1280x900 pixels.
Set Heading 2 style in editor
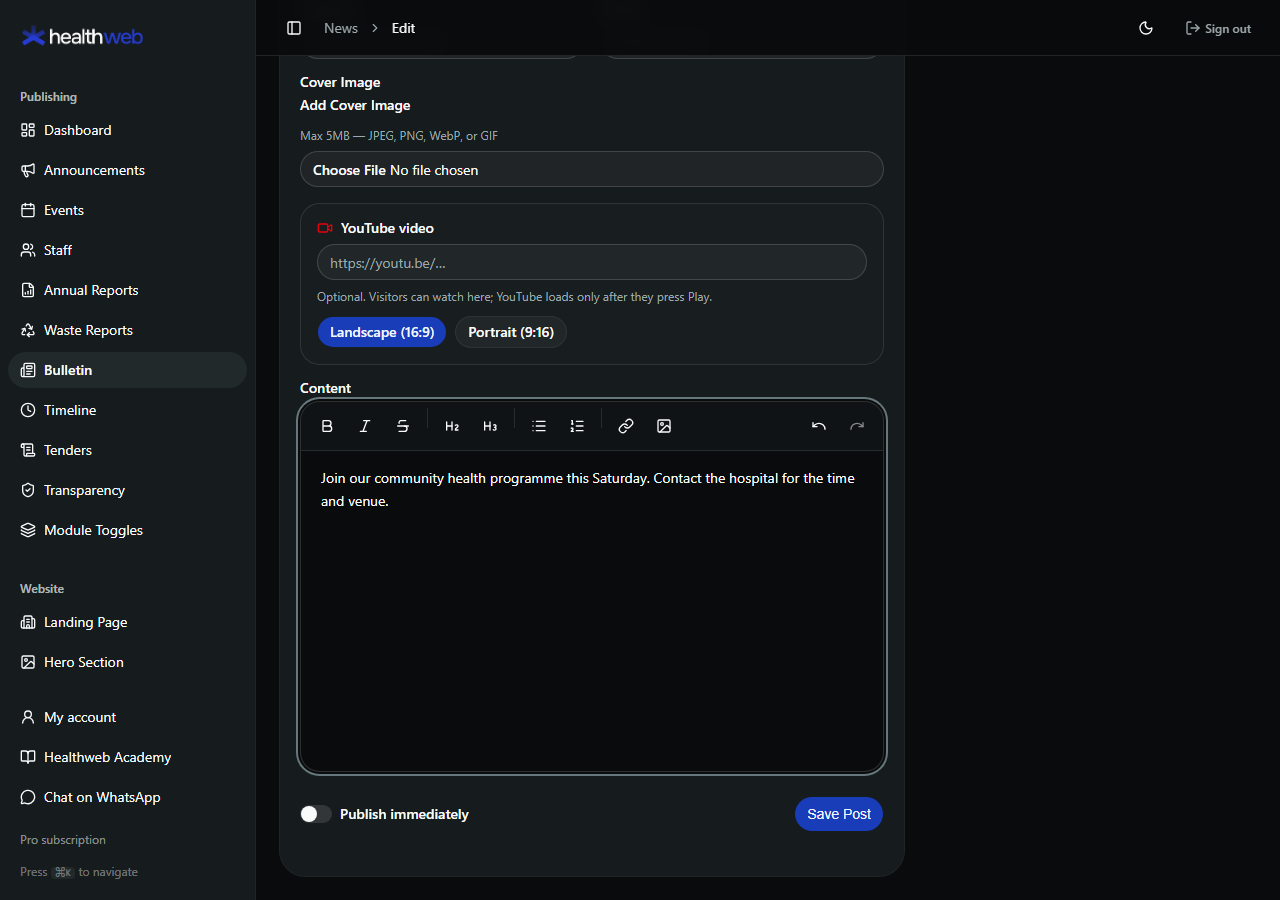pyautogui.click(x=452, y=426)
